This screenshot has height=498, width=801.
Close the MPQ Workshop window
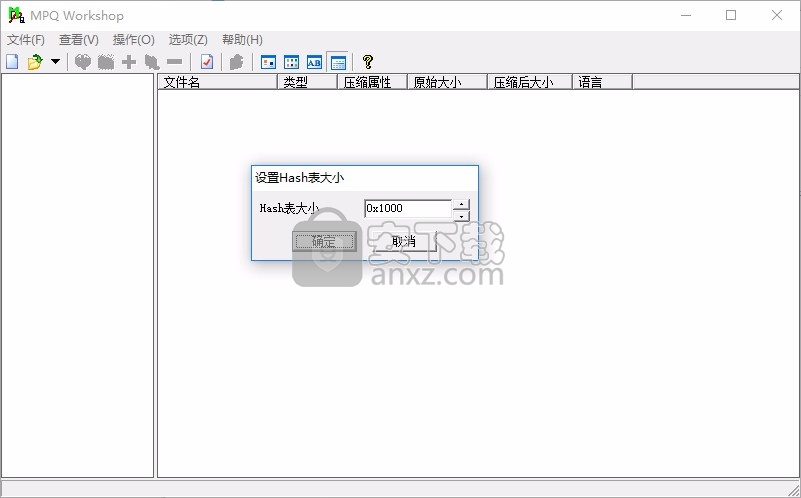777,15
